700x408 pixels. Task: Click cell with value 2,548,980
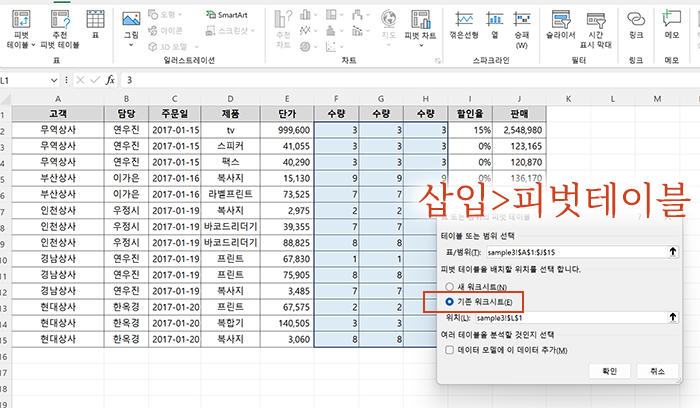(x=519, y=130)
